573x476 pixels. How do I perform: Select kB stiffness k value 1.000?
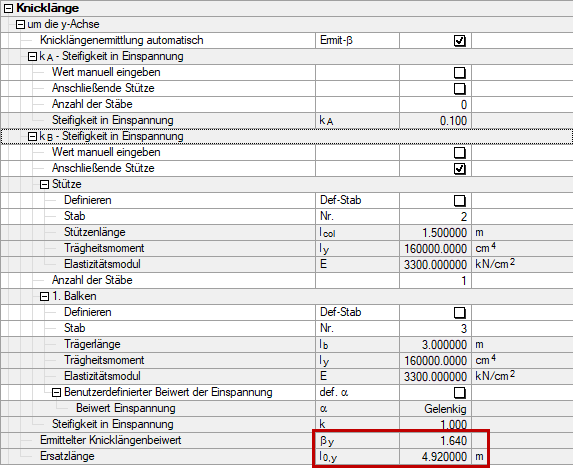(x=435, y=424)
